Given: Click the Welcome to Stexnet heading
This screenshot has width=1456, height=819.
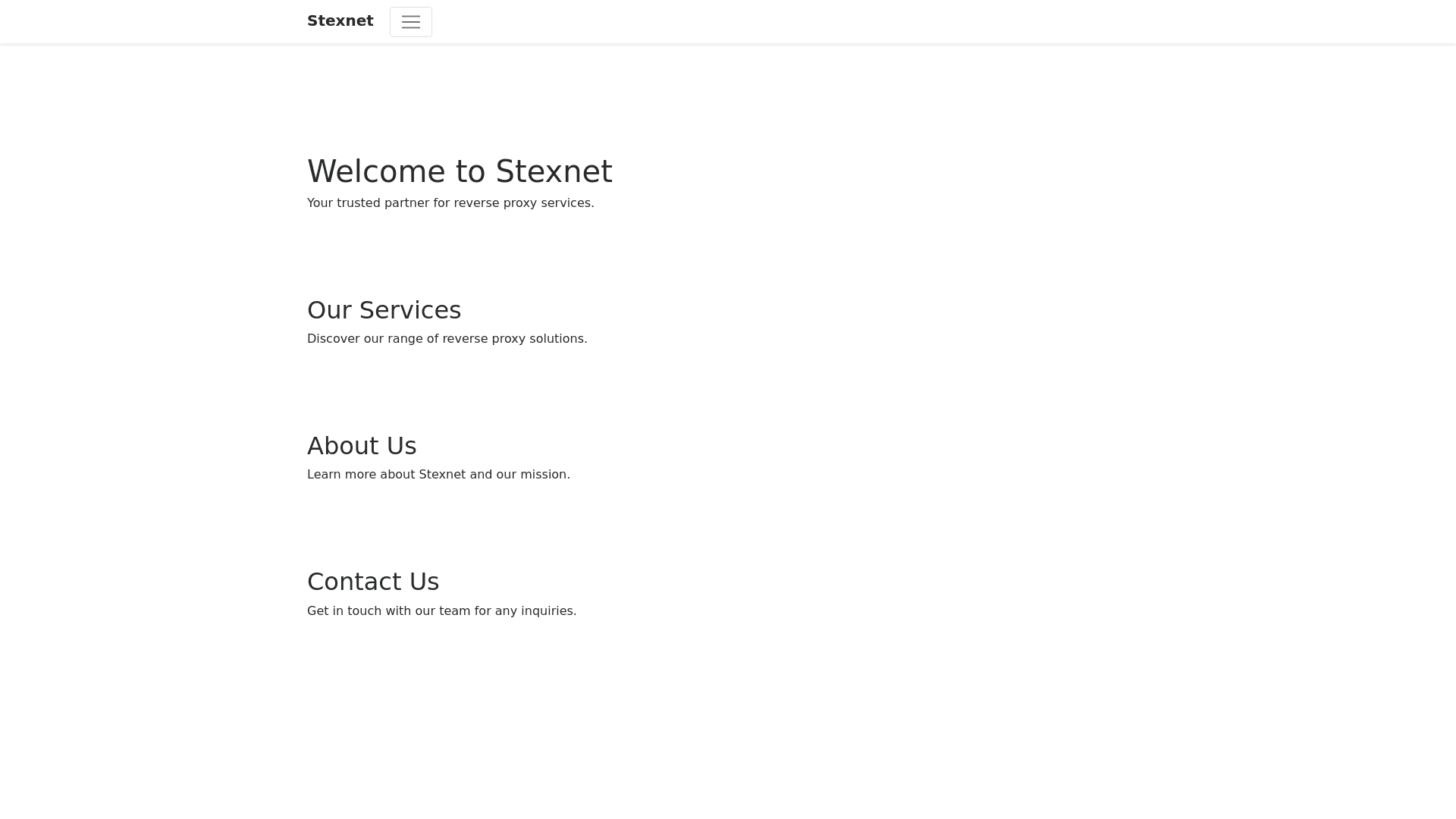Looking at the screenshot, I should tap(459, 171).
